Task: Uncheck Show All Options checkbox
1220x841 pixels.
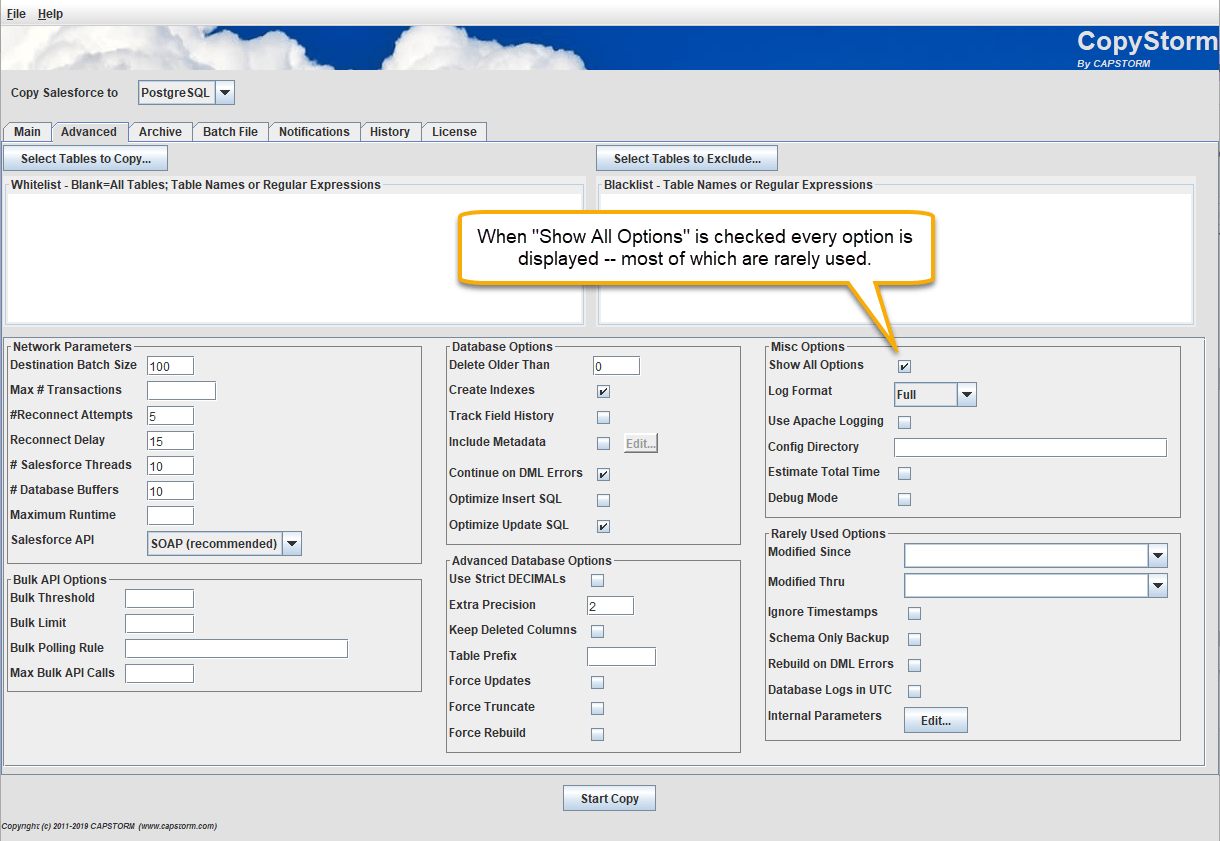Action: (904, 366)
